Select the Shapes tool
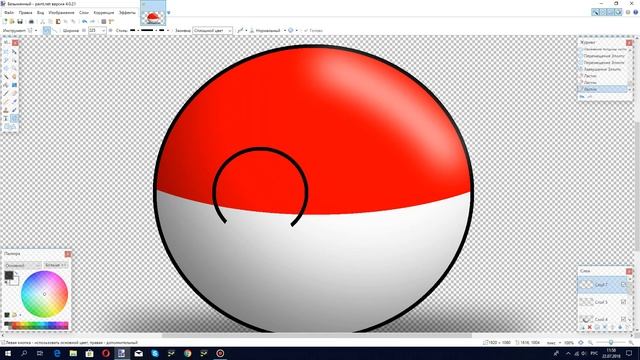Image resolution: width=640 pixels, height=360 pixels. click(10, 127)
